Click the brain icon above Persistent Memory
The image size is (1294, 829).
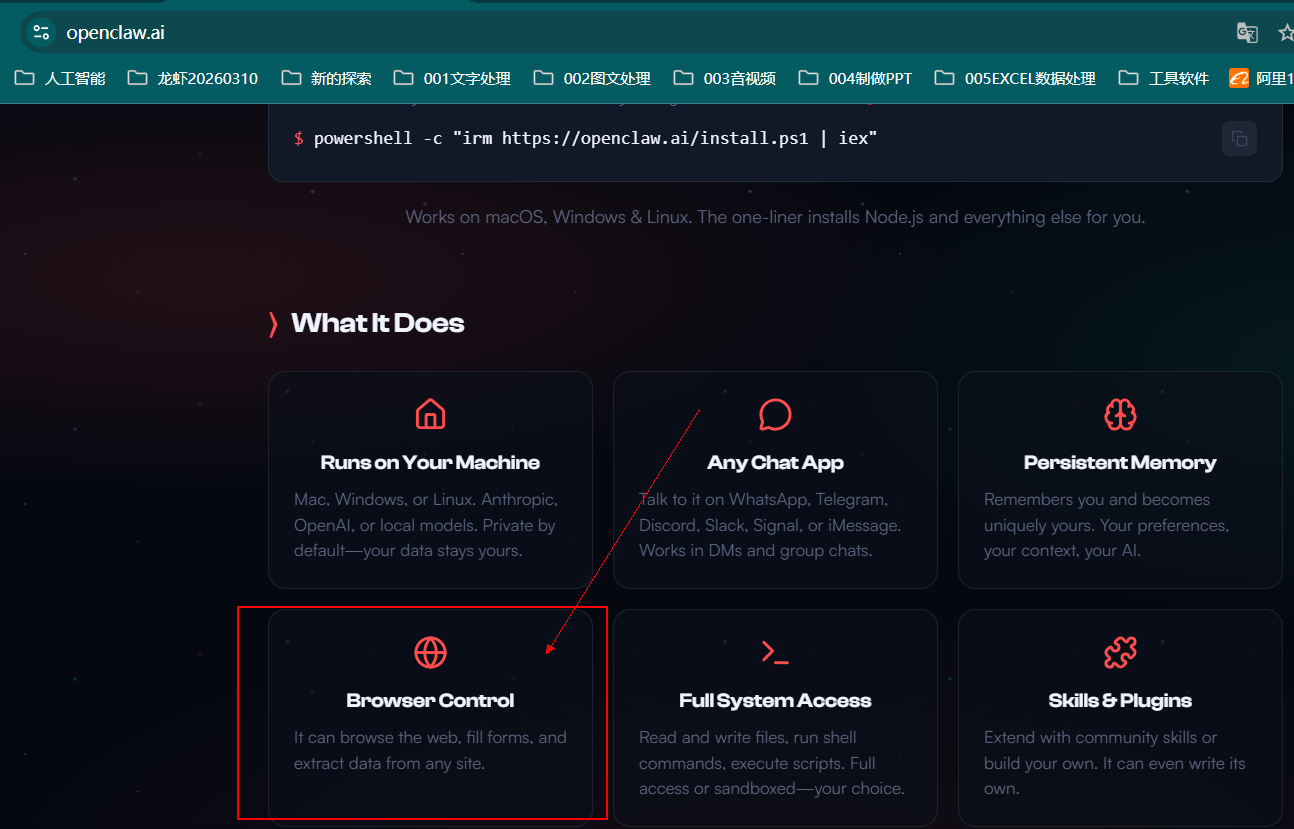coord(1120,413)
